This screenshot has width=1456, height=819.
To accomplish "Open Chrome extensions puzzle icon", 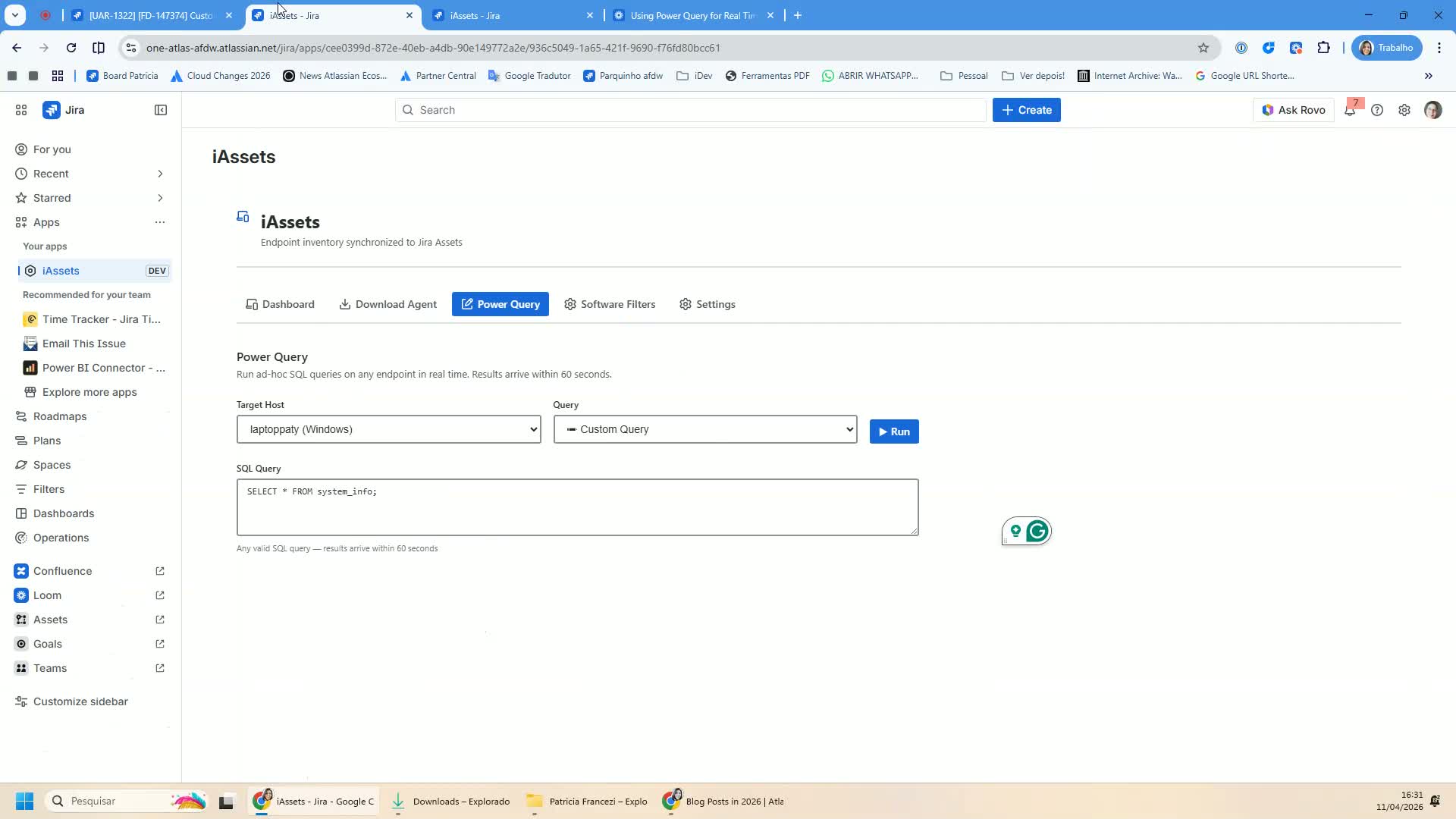I will click(x=1323, y=48).
